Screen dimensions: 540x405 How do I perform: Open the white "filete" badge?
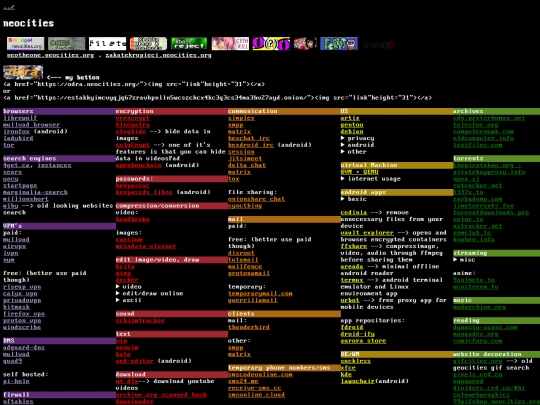pos(107,44)
